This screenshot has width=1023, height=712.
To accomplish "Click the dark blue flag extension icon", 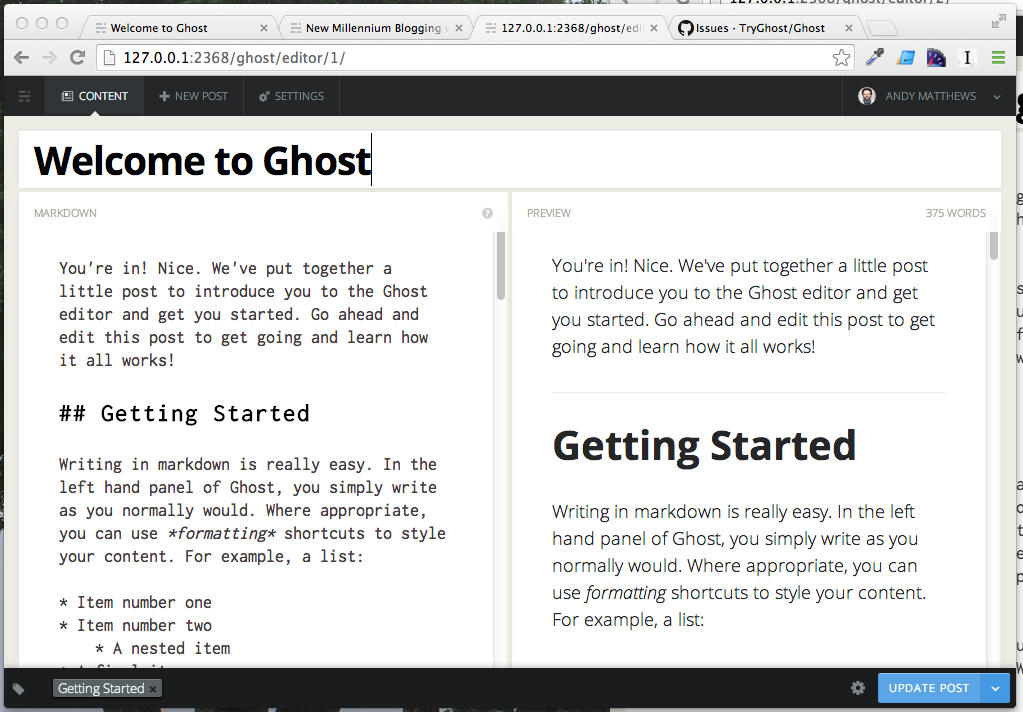I will coord(936,57).
